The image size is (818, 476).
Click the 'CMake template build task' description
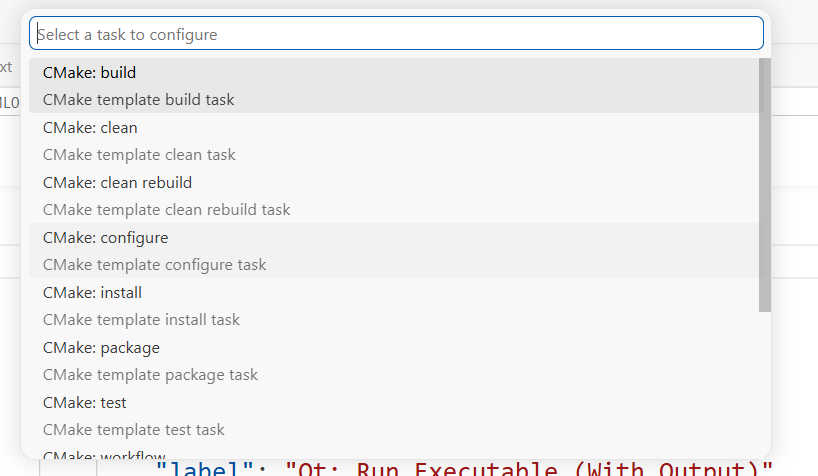[x=138, y=100]
